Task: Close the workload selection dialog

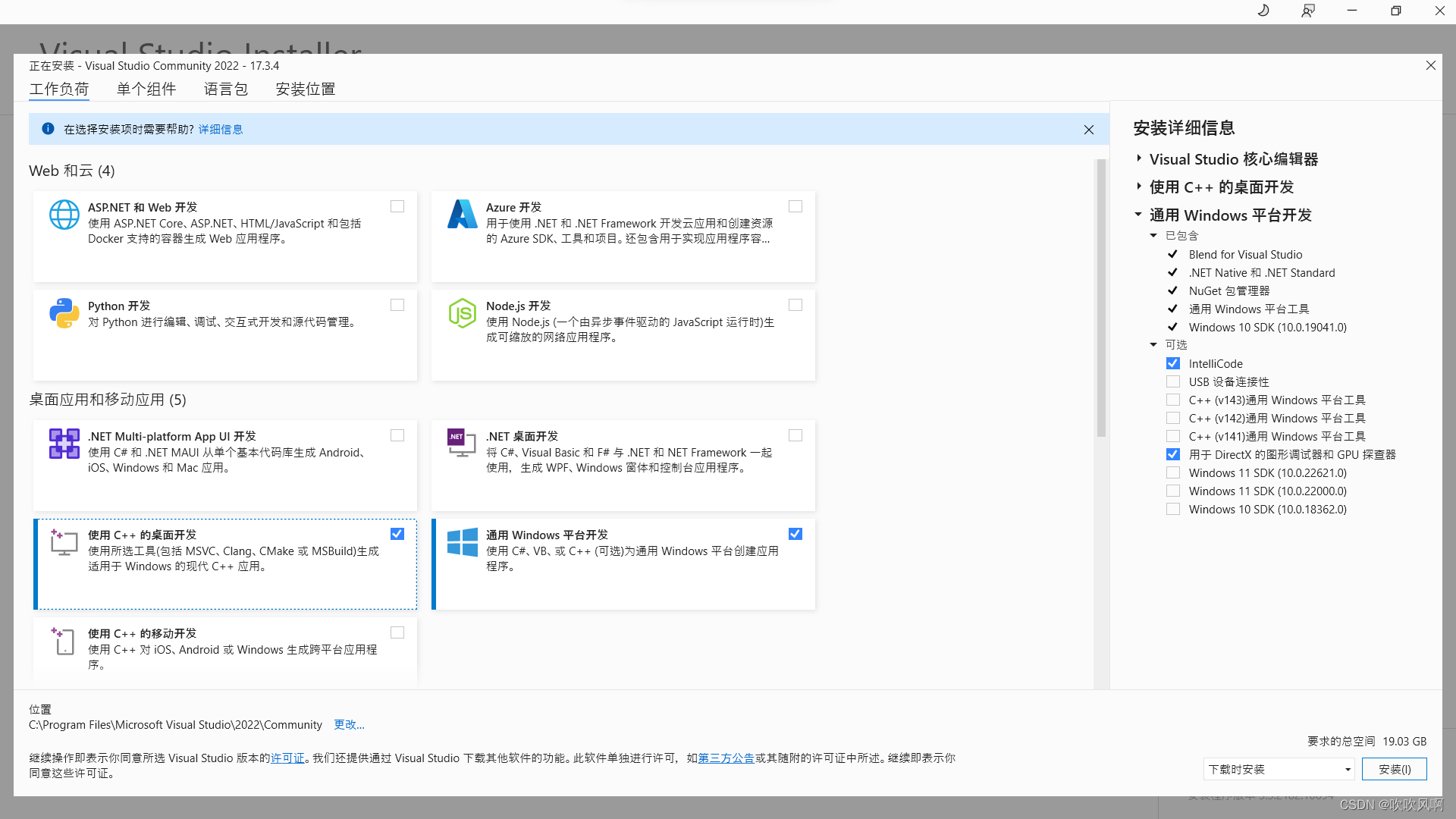Action: pyautogui.click(x=1431, y=66)
